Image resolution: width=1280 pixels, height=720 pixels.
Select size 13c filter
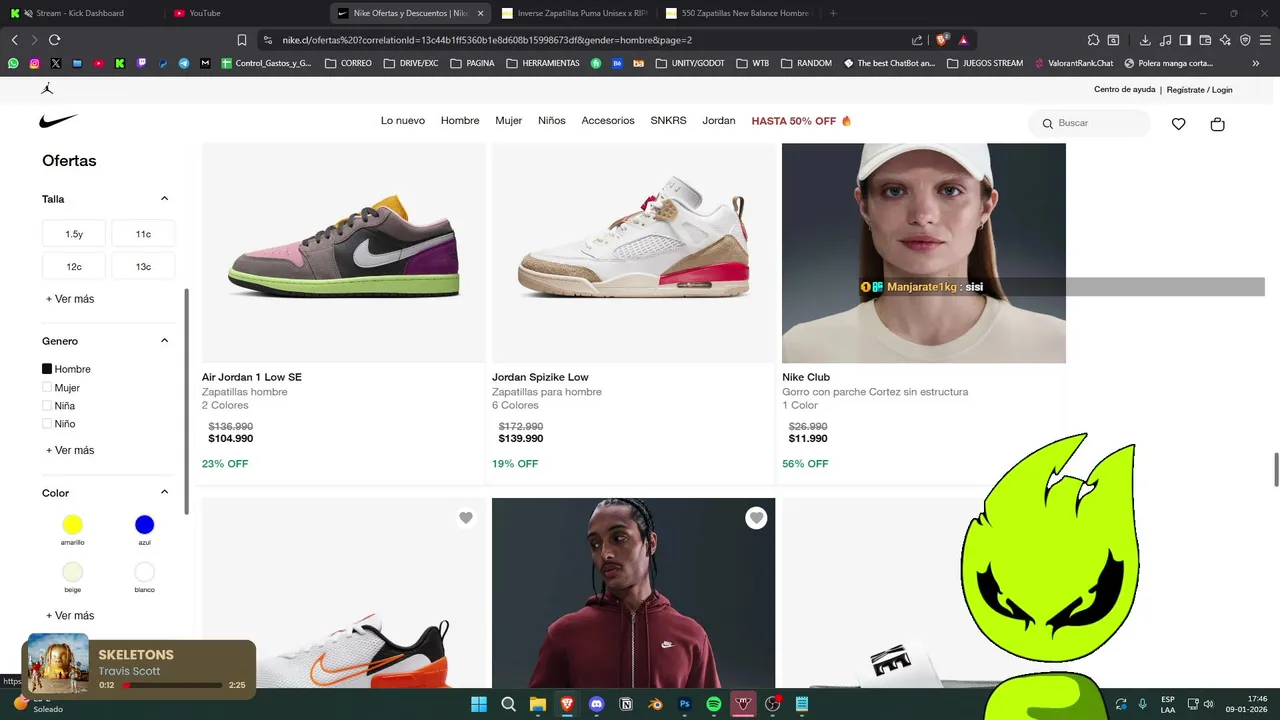pyautogui.click(x=143, y=267)
